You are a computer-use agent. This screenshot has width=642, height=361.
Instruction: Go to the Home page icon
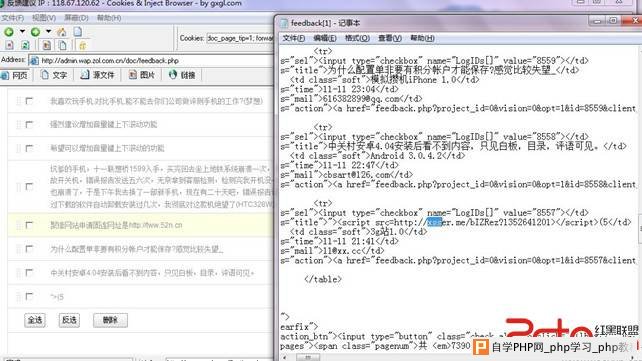click(62, 32)
